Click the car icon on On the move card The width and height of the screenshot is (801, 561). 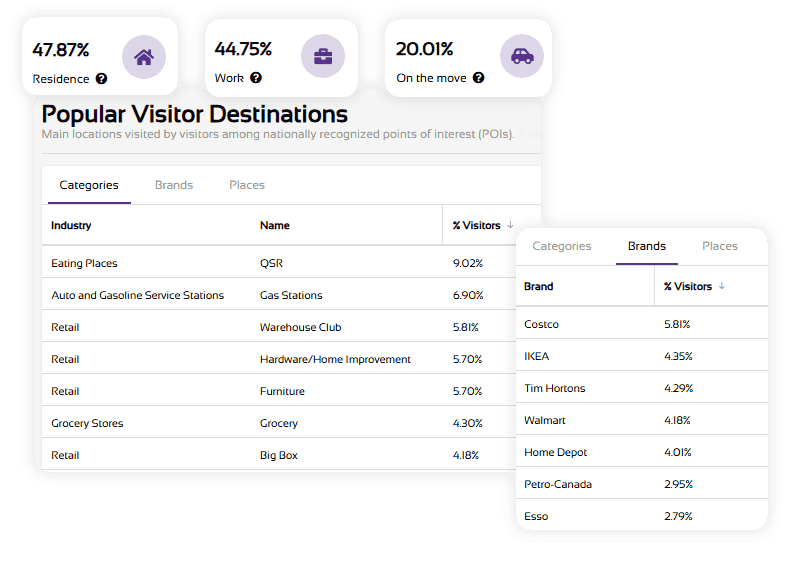point(522,56)
